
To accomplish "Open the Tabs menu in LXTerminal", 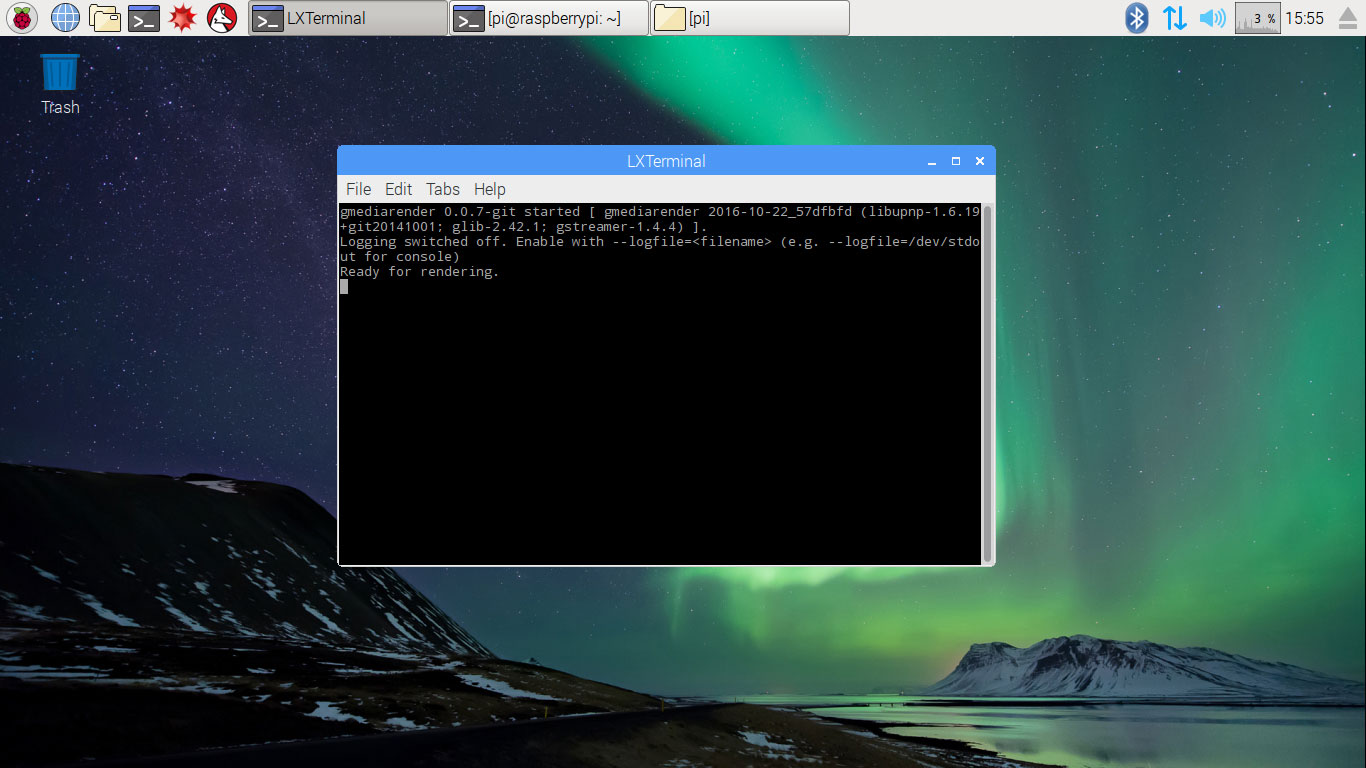I will (x=442, y=189).
